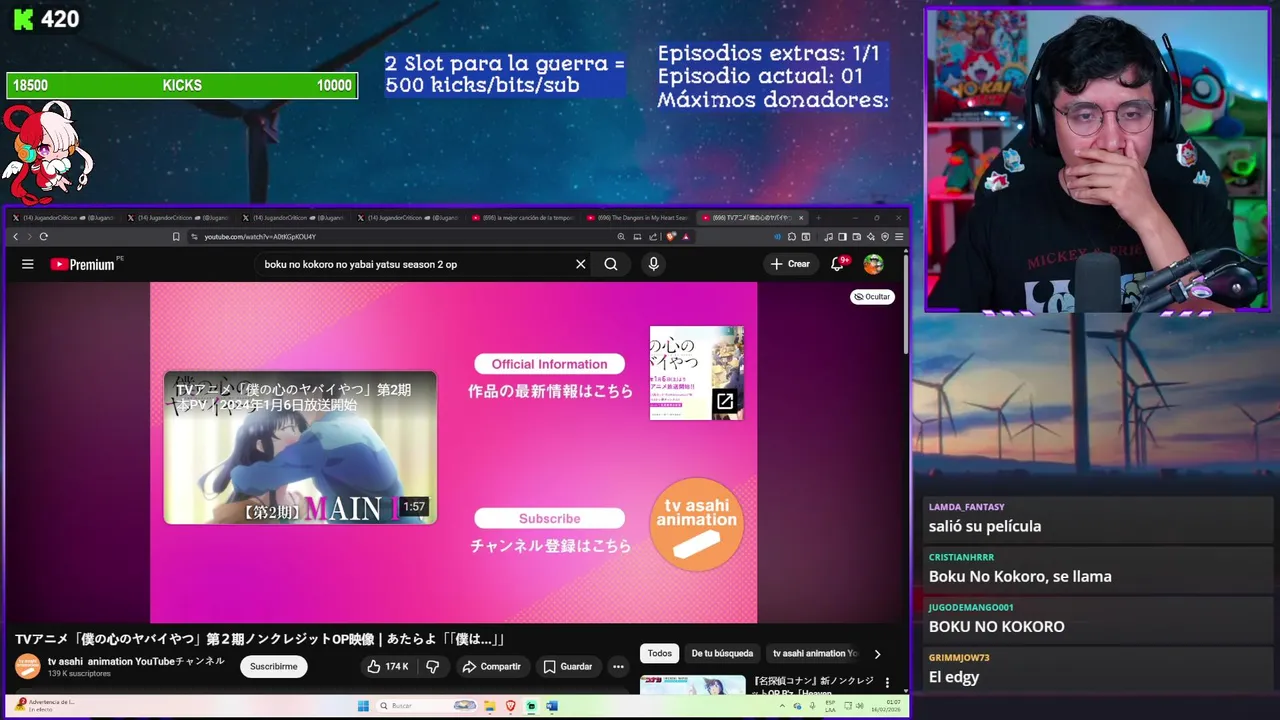The width and height of the screenshot is (1280, 720).
Task: Reload the YouTube page
Action: pos(43,237)
